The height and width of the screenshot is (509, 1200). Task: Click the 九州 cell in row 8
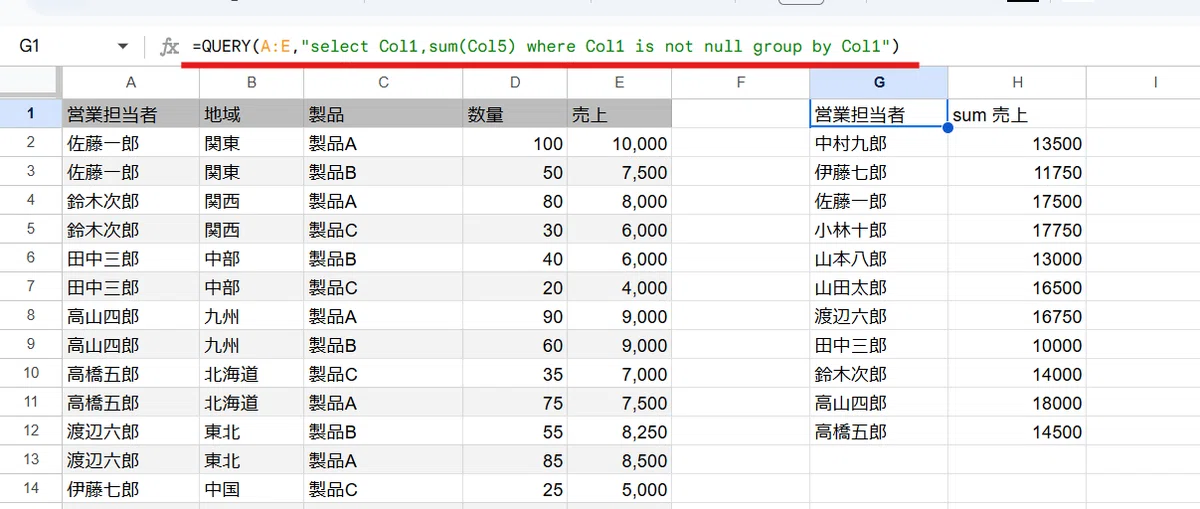(x=251, y=316)
